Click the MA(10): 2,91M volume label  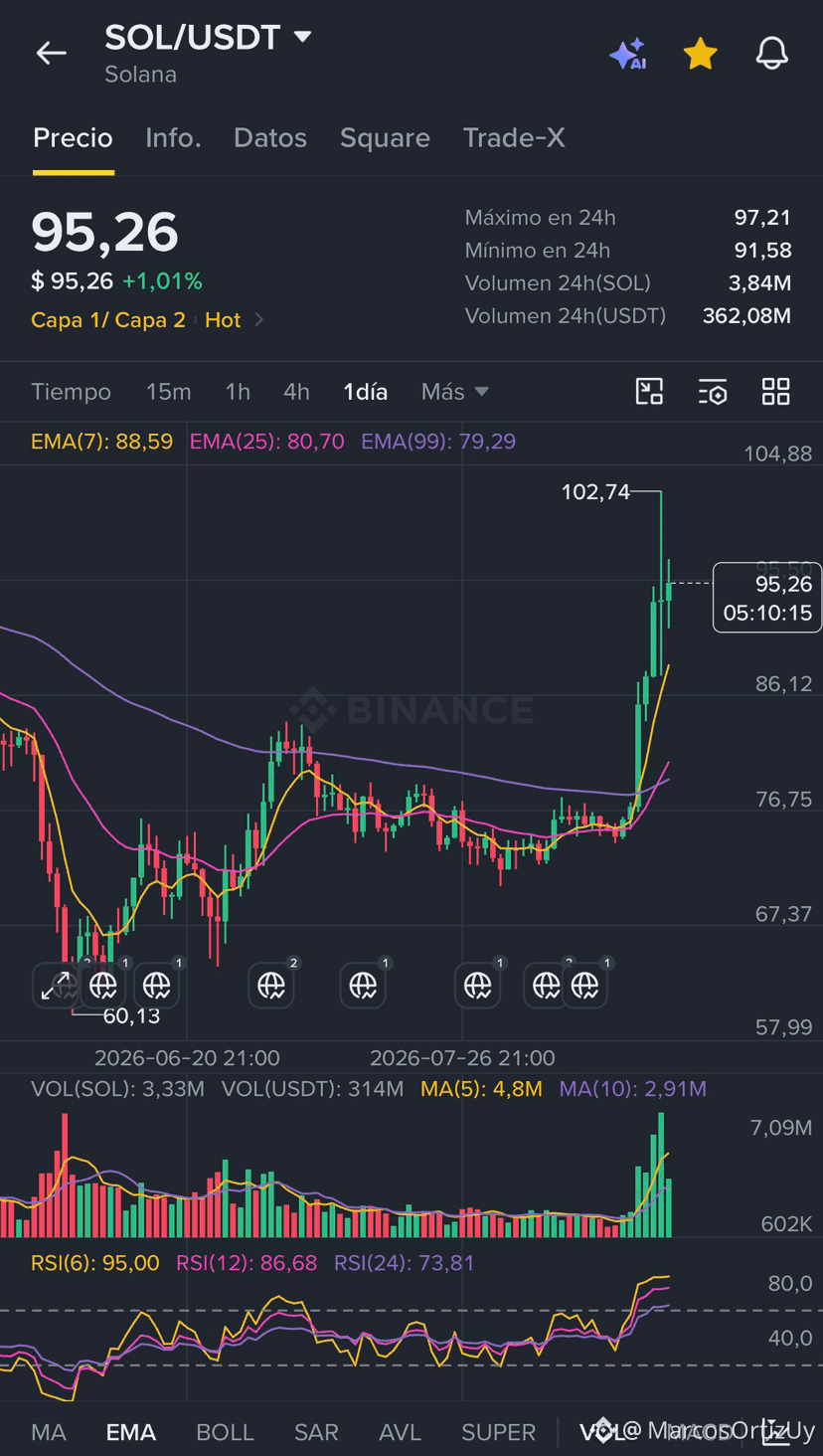(x=633, y=1089)
